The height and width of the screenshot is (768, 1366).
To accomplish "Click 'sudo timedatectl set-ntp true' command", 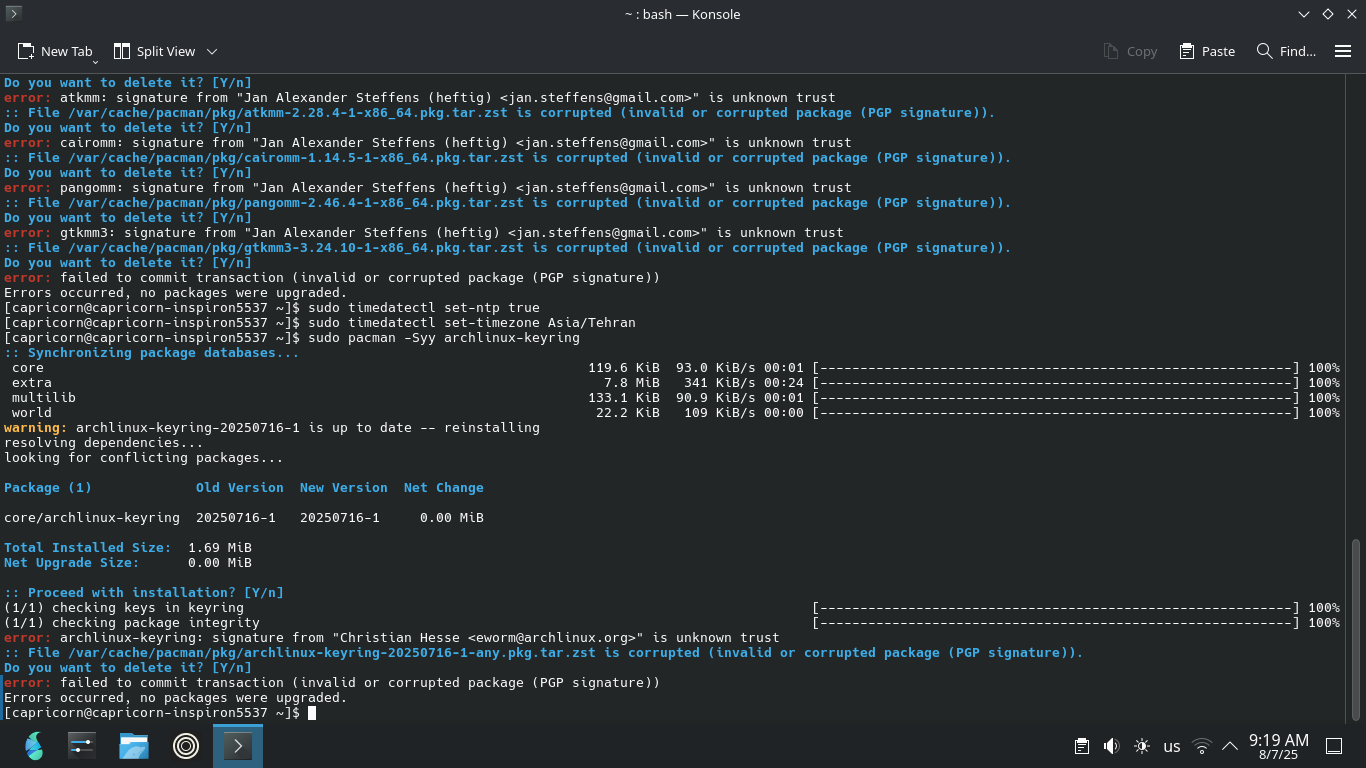I will tap(424, 308).
